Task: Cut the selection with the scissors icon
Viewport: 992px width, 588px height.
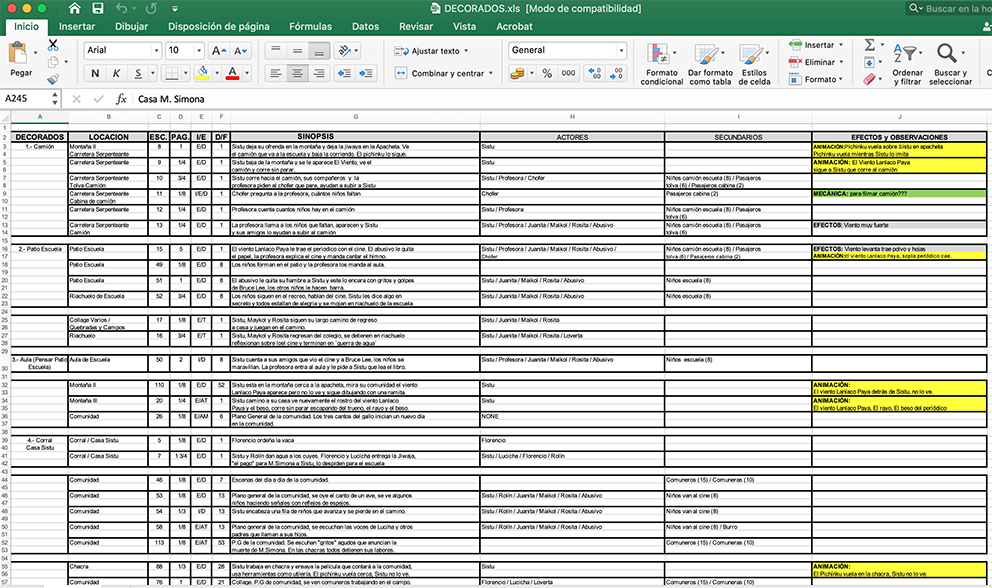Action: (x=53, y=45)
